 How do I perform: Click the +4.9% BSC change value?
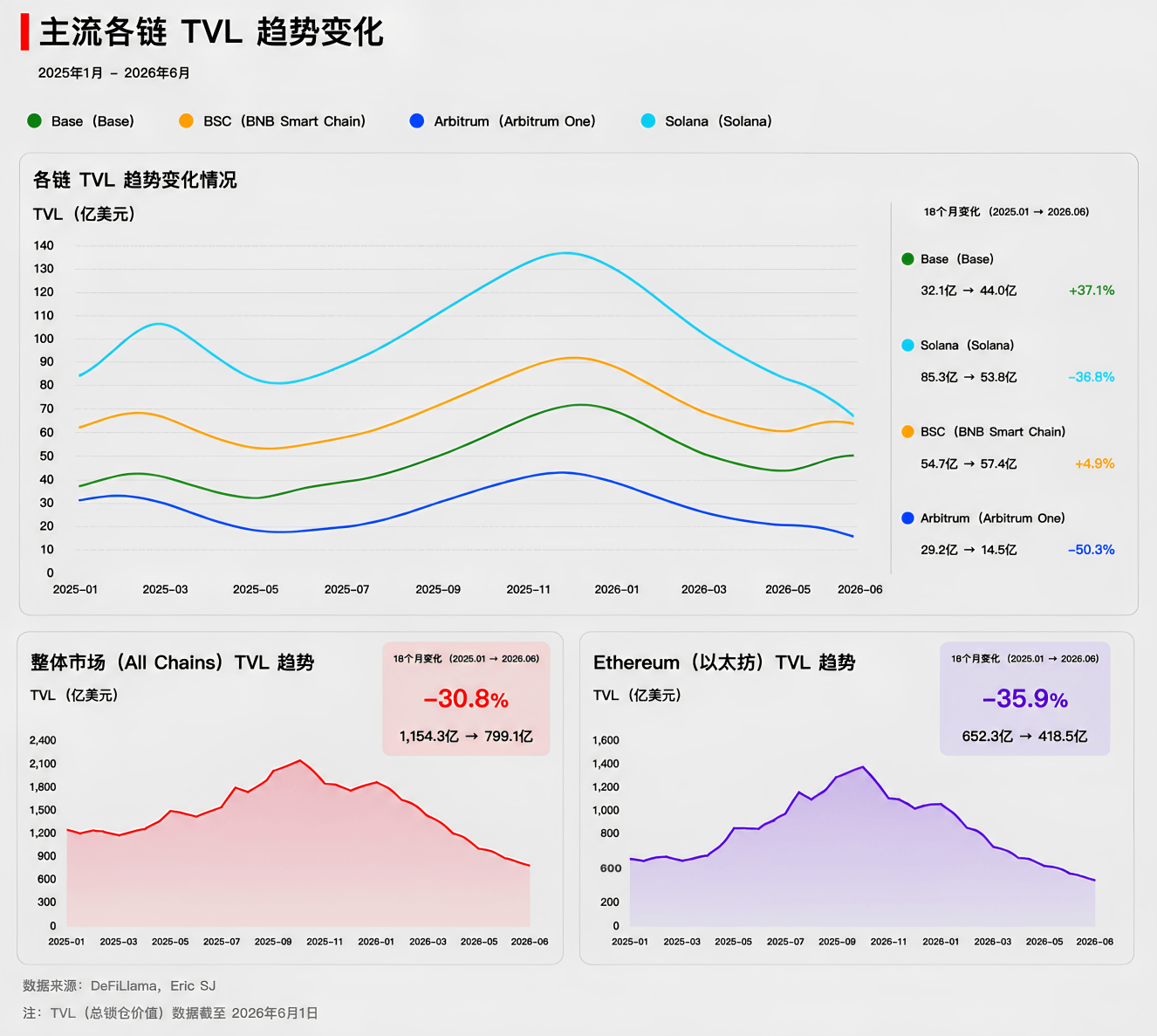tap(1095, 463)
